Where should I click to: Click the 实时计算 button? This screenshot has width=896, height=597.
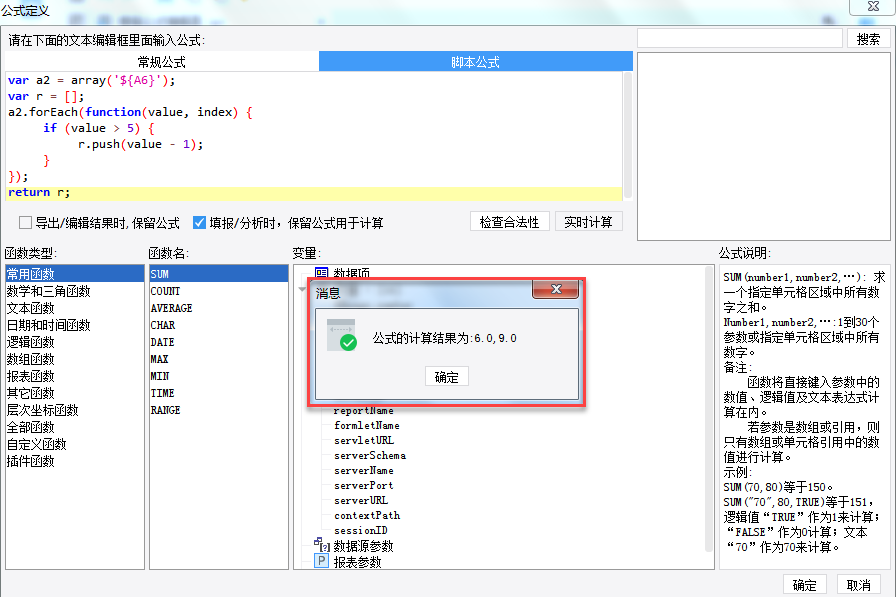[589, 222]
